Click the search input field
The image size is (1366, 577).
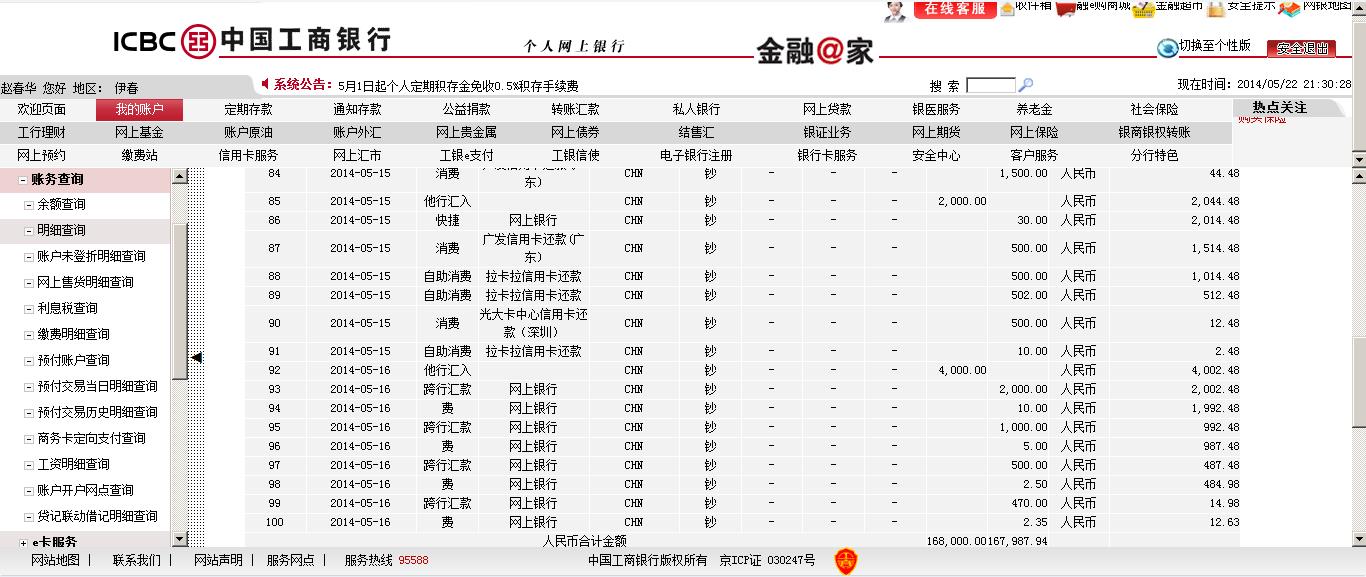[990, 86]
